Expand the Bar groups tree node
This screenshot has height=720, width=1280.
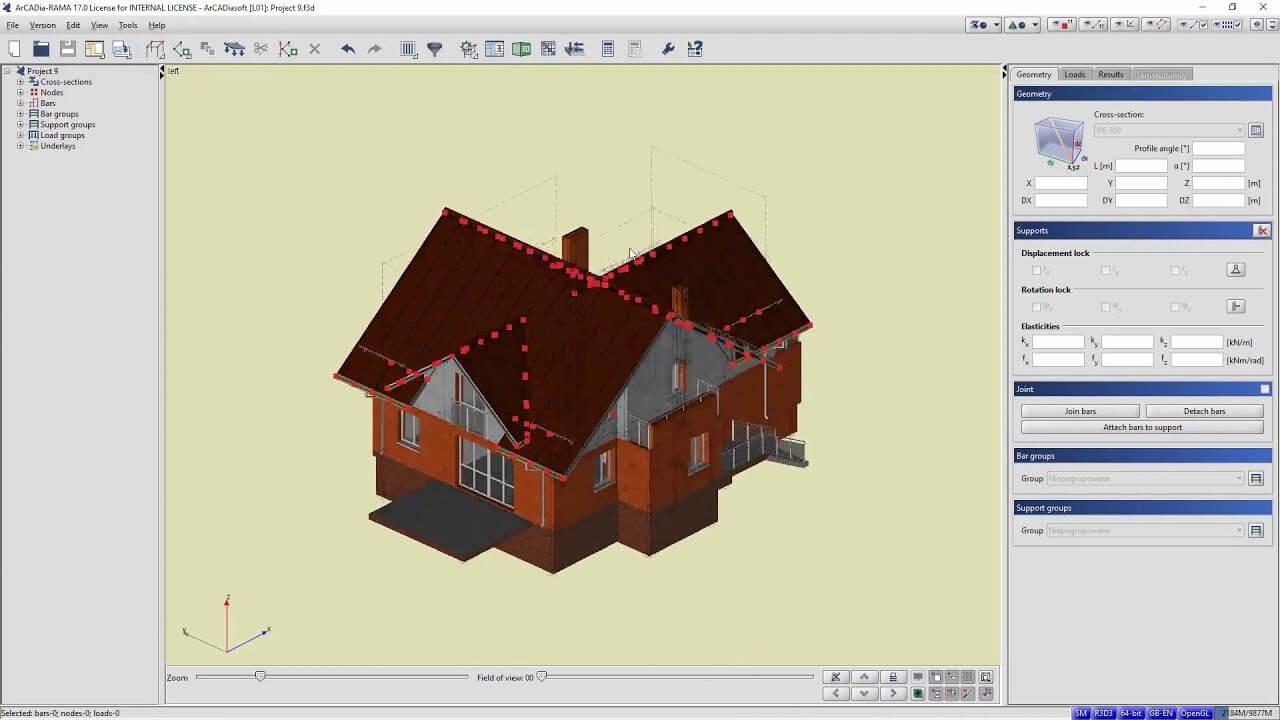coord(20,114)
